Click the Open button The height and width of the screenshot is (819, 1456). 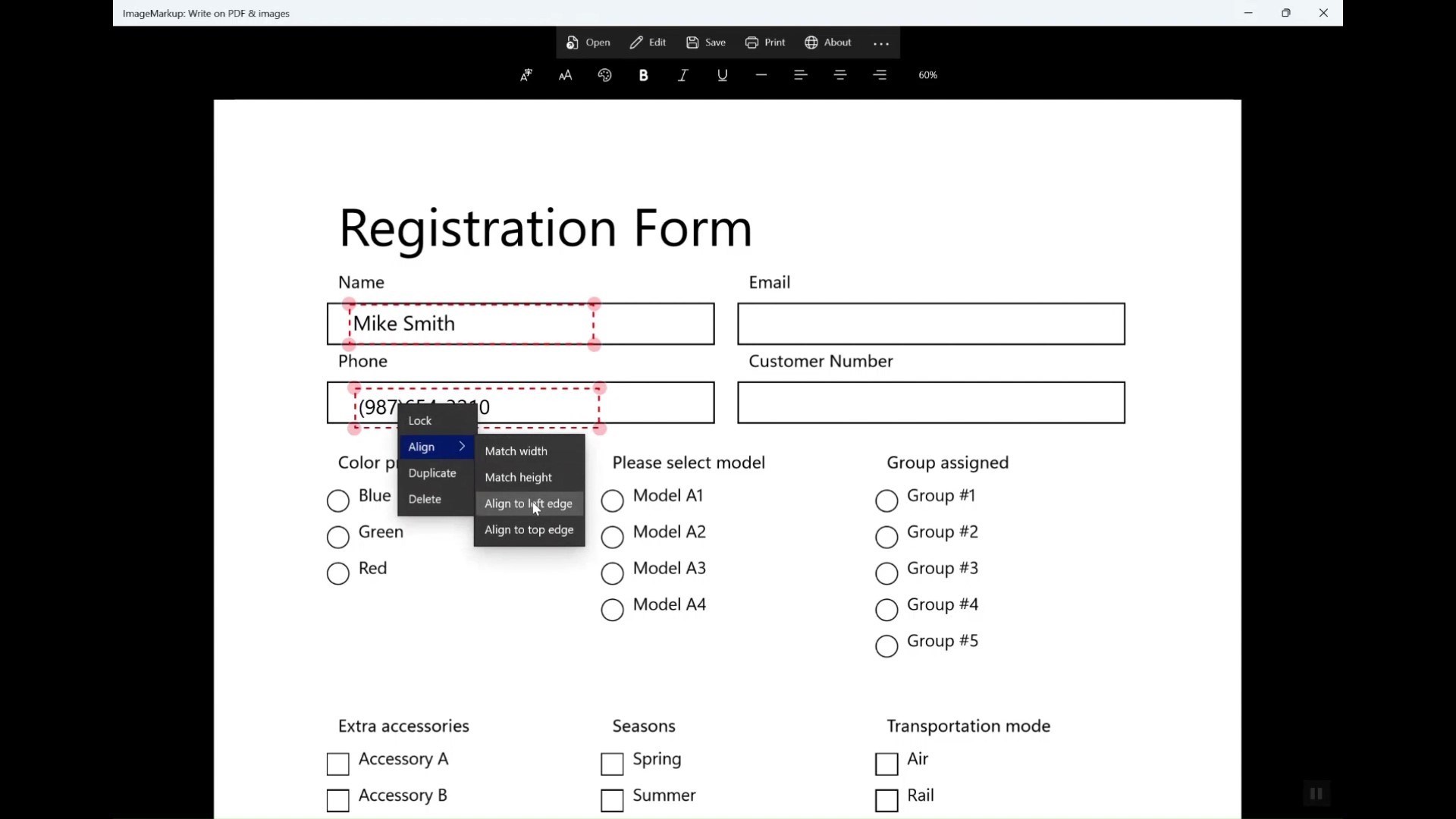point(588,42)
